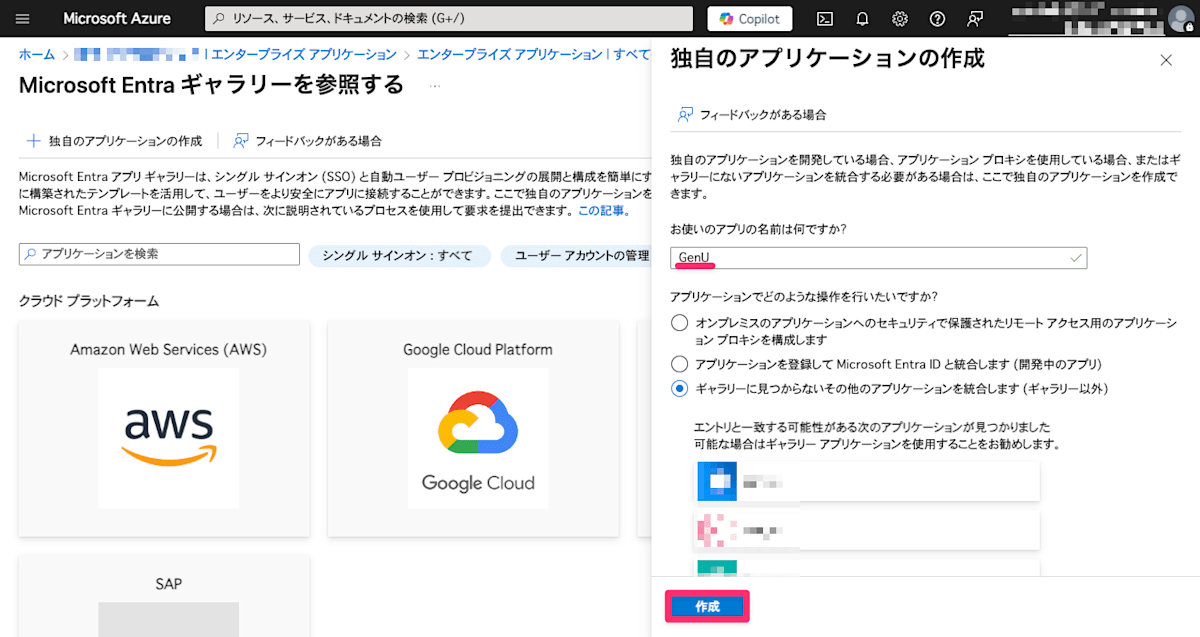This screenshot has width=1200, height=637.
Task: Open Cloud Shell from the top bar
Action: pyautogui.click(x=825, y=19)
